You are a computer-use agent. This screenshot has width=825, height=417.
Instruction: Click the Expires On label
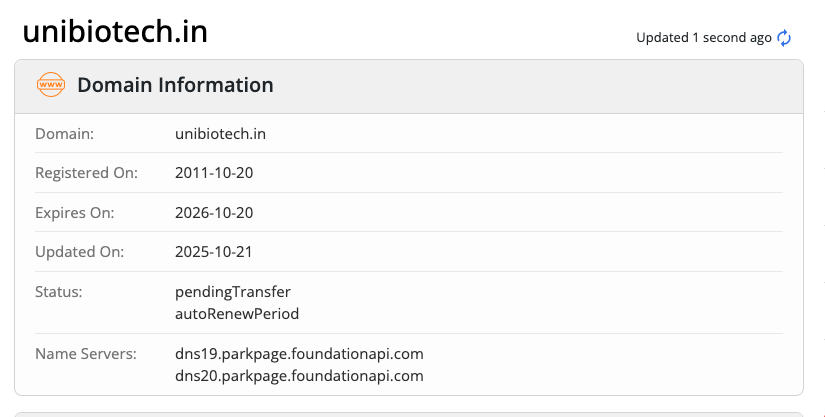75,212
